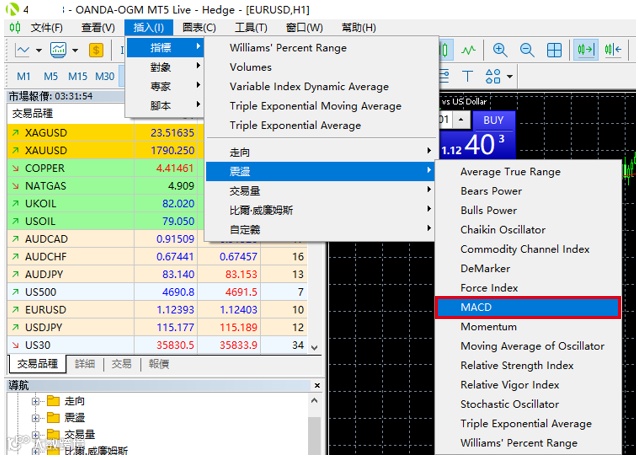Expand the 走向 folder in navigator
The image size is (638, 457).
pos(35,401)
